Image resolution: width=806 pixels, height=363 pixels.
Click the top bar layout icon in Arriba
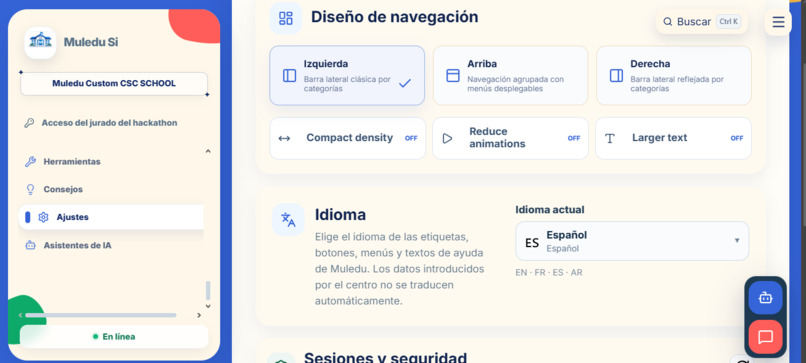(453, 76)
